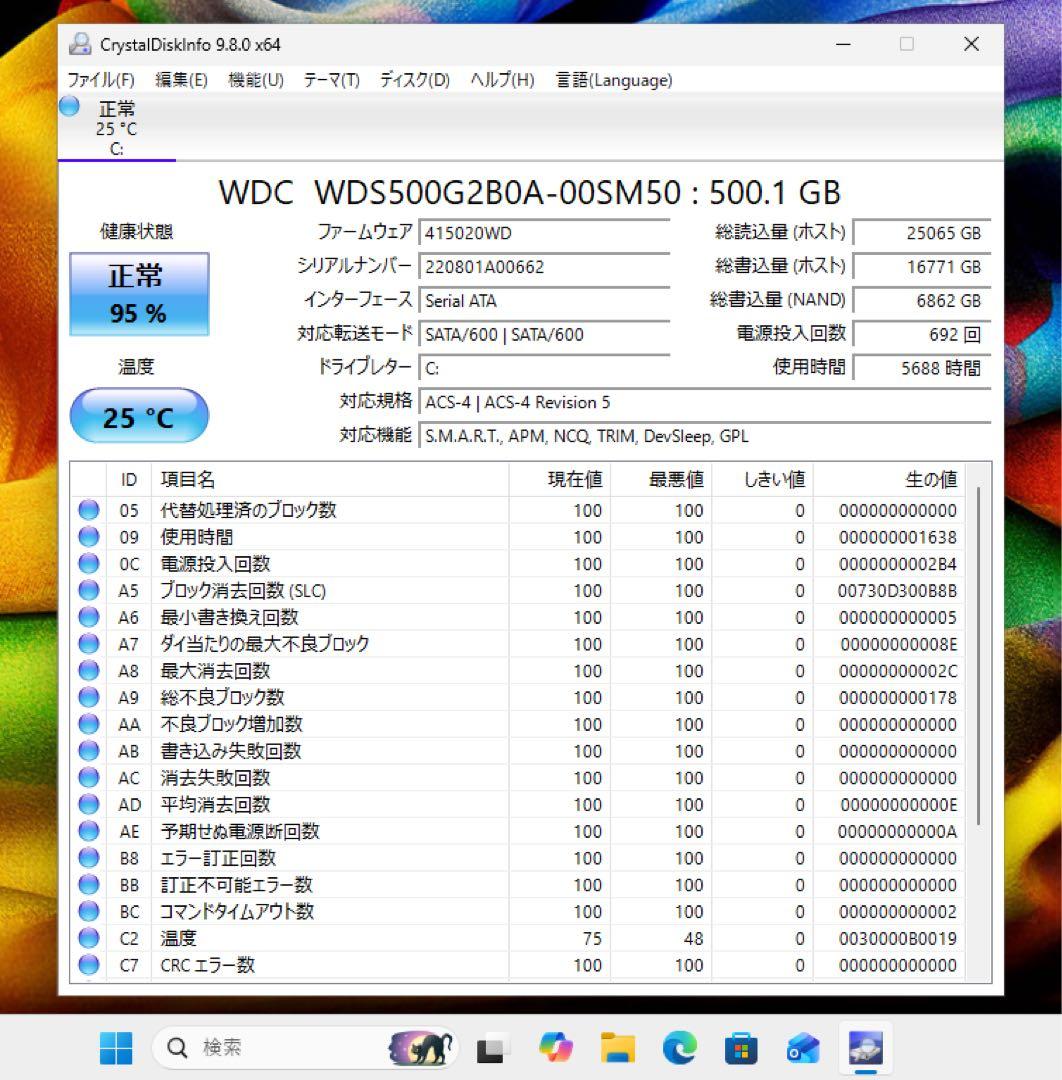The height and width of the screenshot is (1080, 1062).
Task: Click total NAND writes value 6862 GB
Action: pyautogui.click(x=922, y=300)
